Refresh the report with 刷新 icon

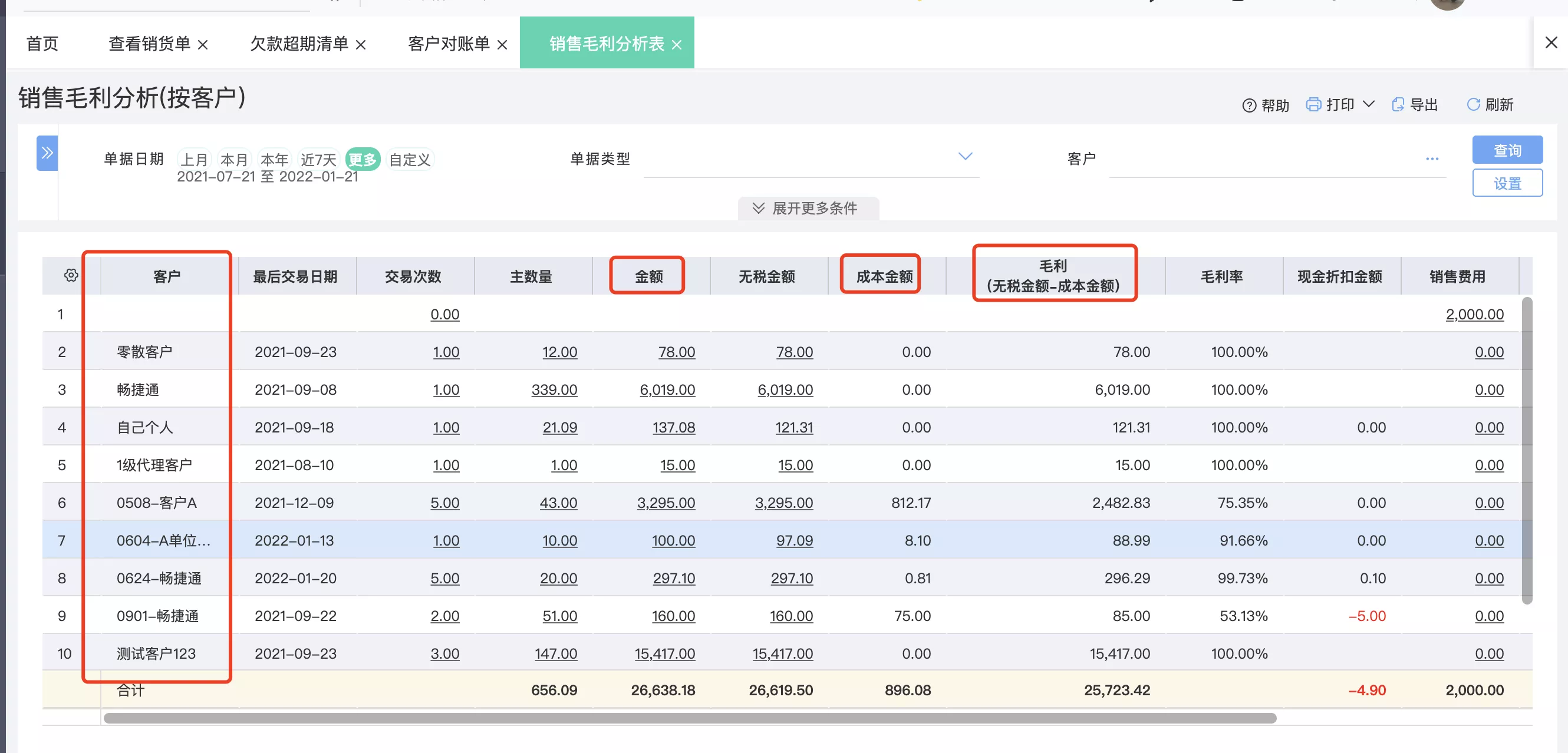pos(1473,105)
